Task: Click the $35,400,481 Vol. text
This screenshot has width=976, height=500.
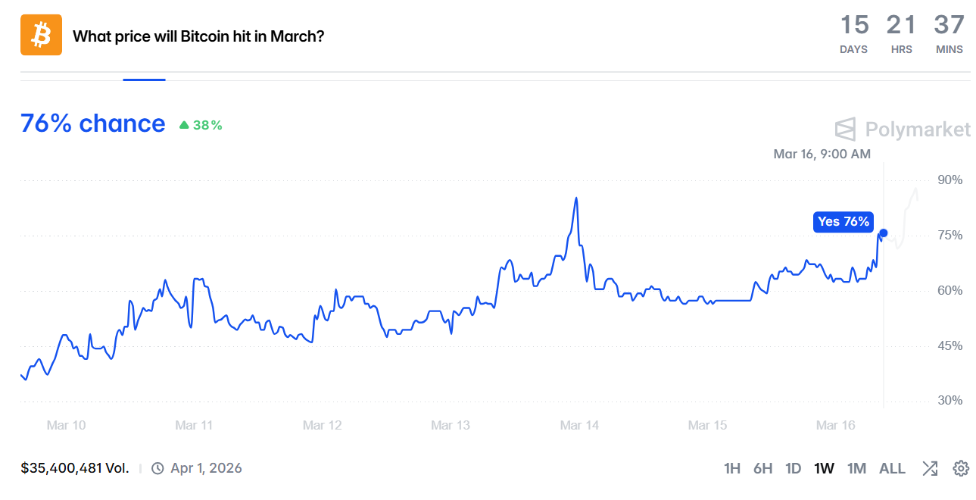Action: (x=76, y=468)
